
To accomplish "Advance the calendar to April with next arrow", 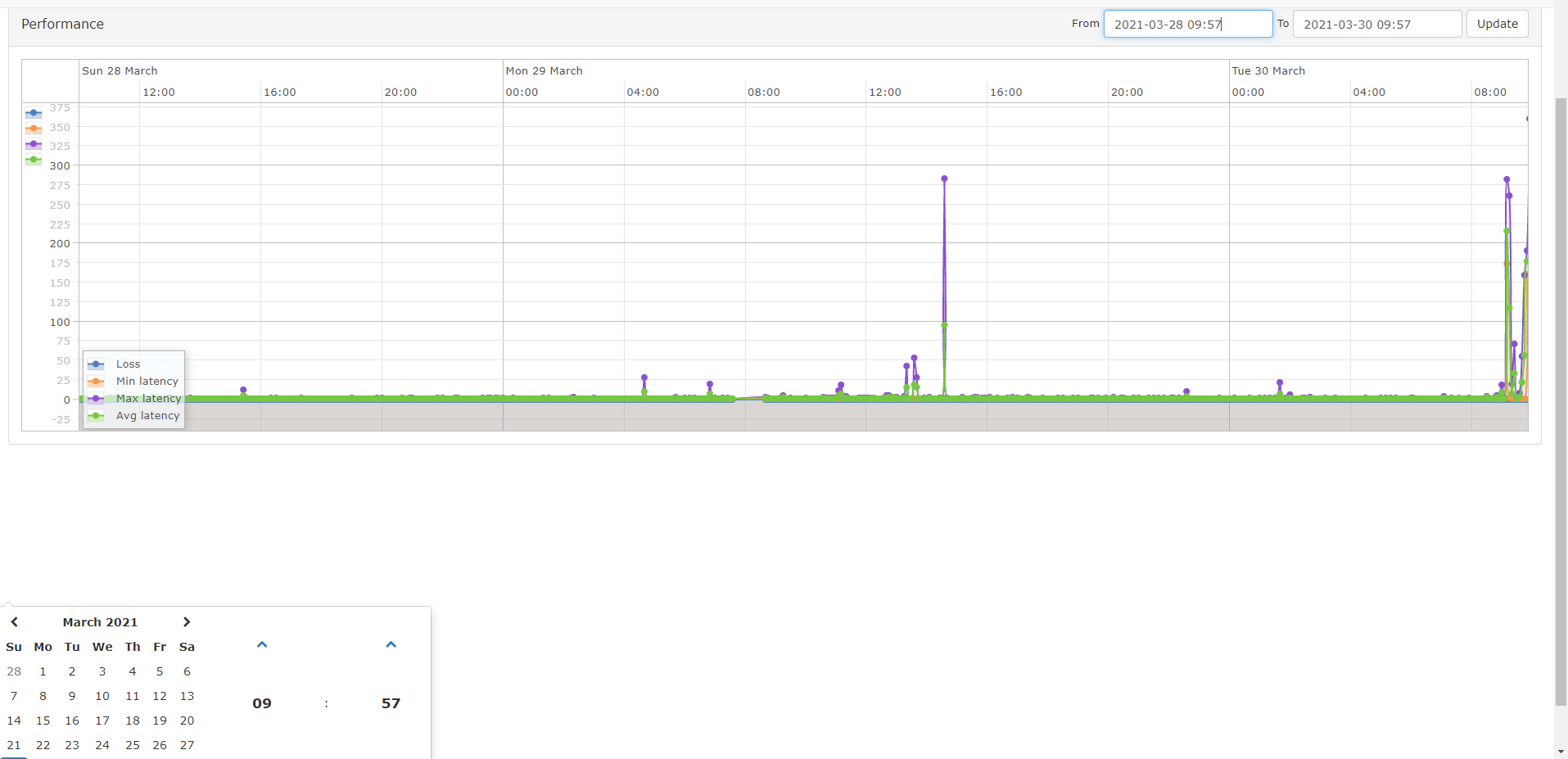I will coord(186,621).
